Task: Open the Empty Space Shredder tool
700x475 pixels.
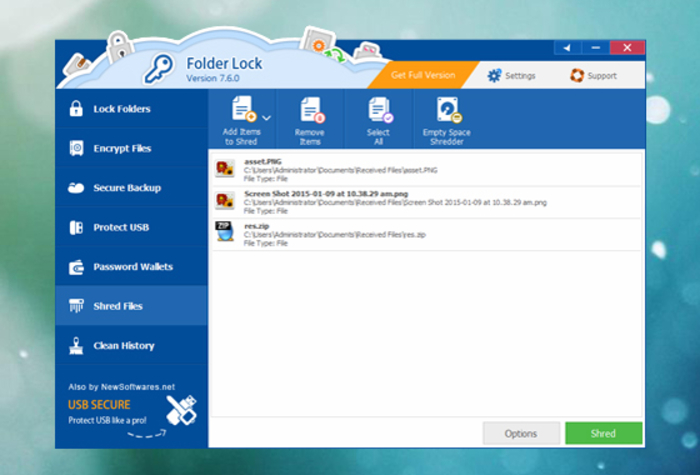Action: (x=447, y=110)
